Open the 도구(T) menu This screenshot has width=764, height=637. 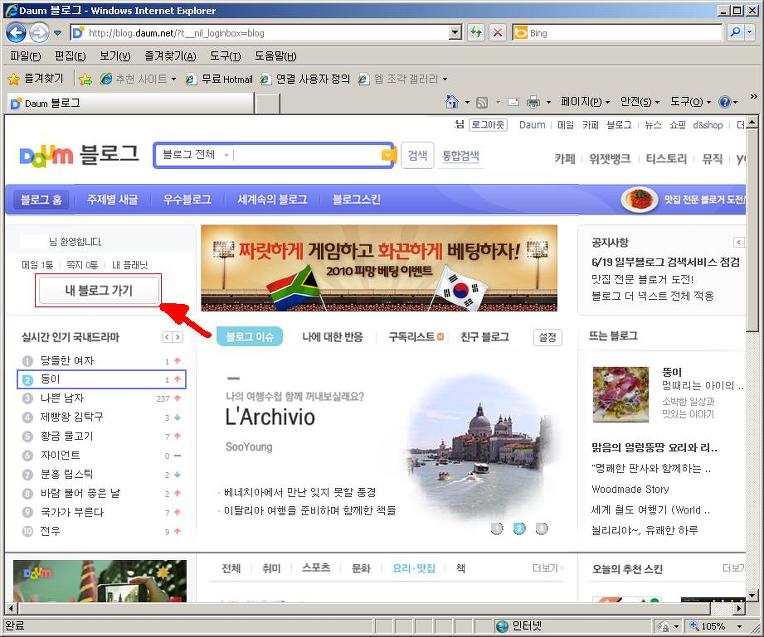click(x=225, y=56)
